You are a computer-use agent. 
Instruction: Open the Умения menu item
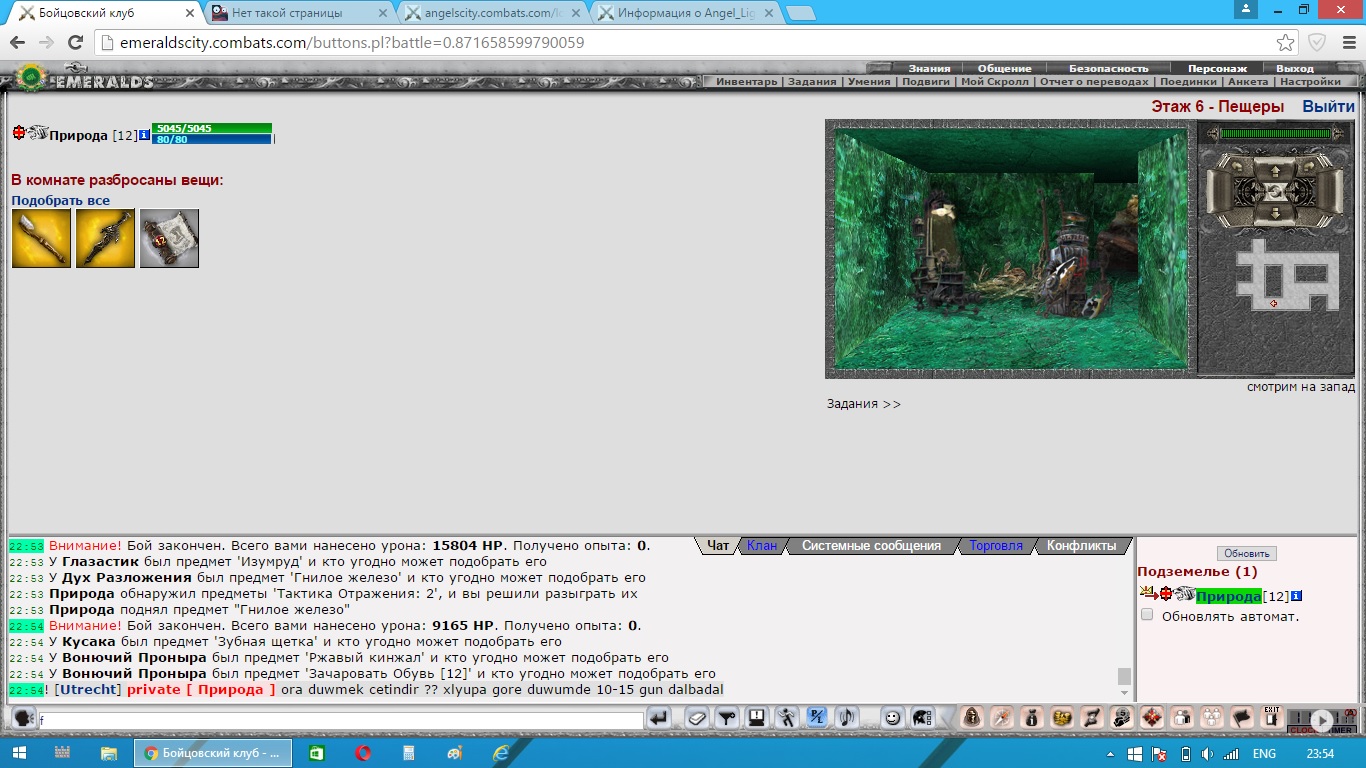[x=869, y=82]
